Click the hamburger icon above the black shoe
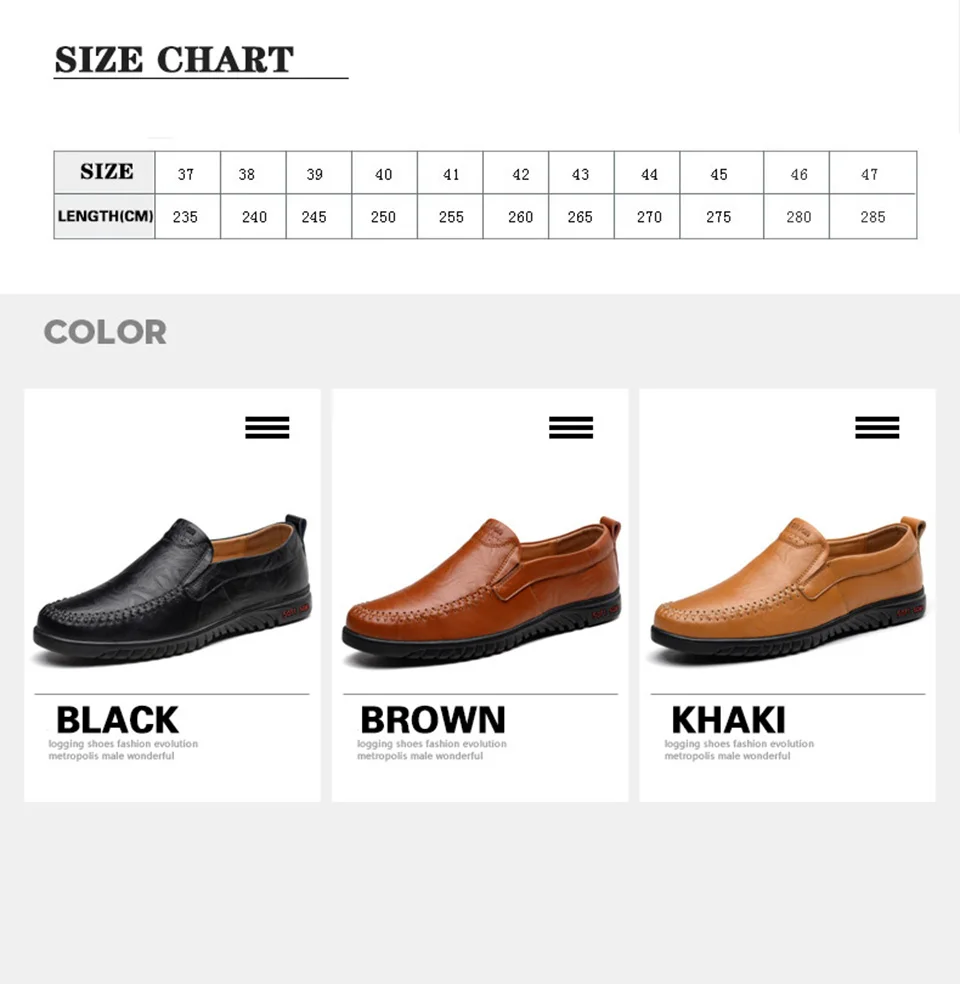The height and width of the screenshot is (984, 960). click(x=267, y=428)
